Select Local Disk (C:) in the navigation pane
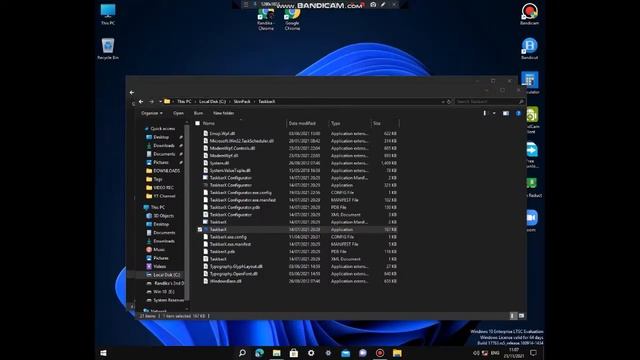 (166, 275)
